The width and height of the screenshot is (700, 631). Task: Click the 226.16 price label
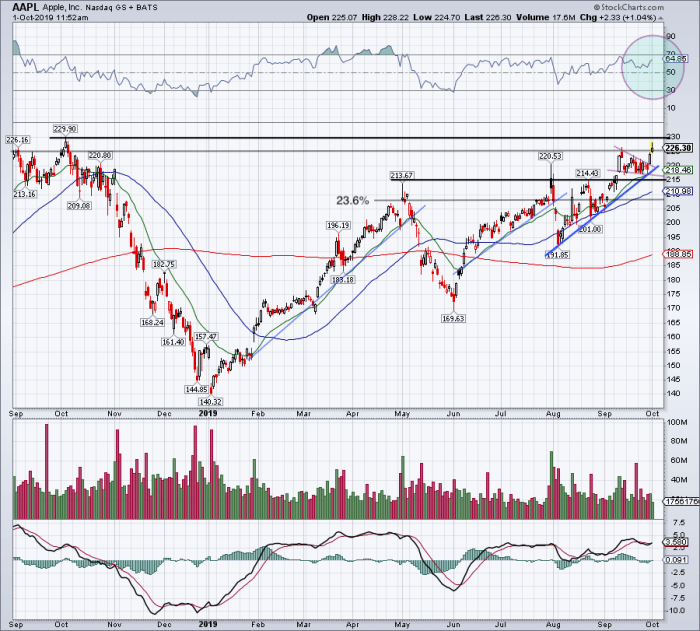[17, 140]
